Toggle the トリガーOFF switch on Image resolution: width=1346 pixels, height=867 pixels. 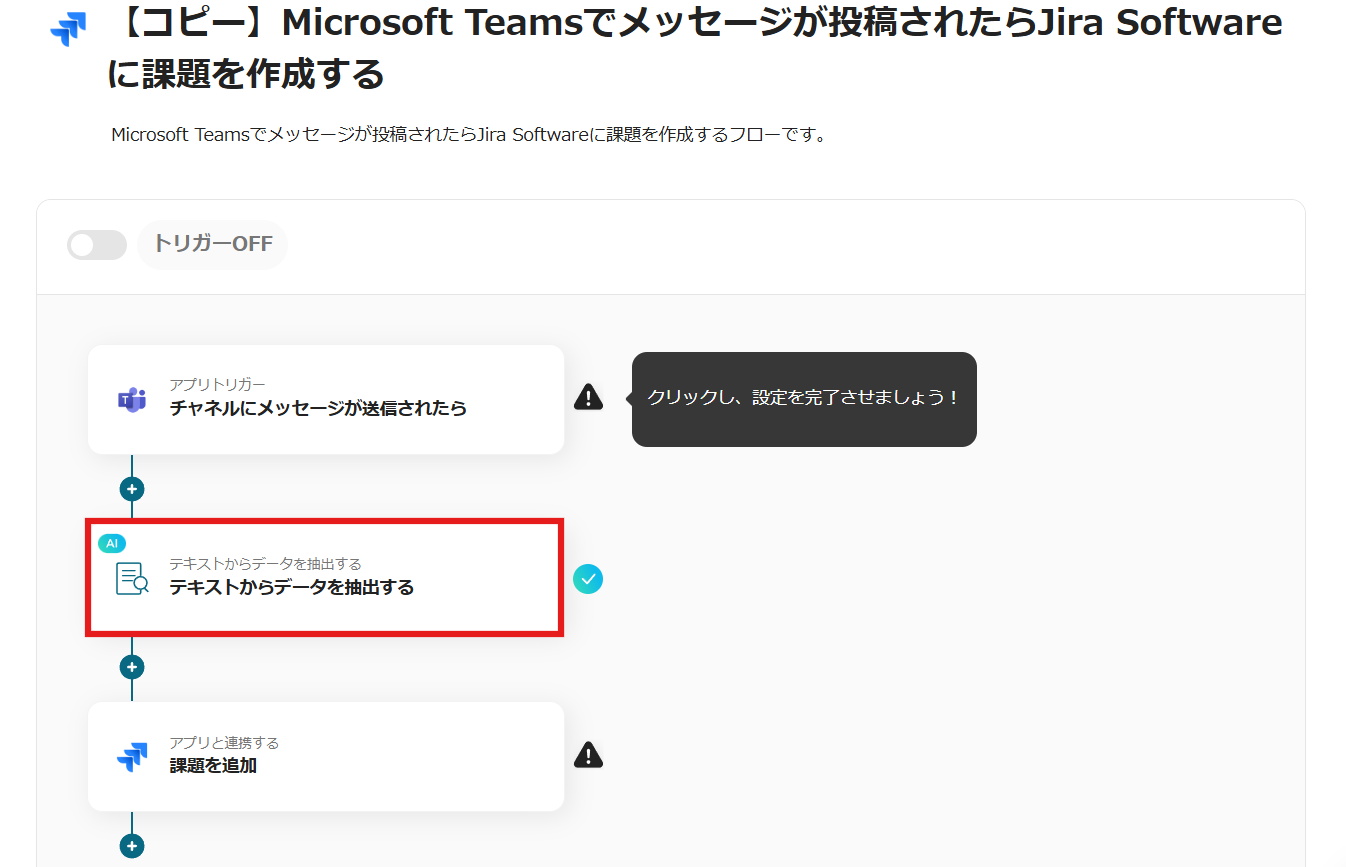tap(97, 245)
